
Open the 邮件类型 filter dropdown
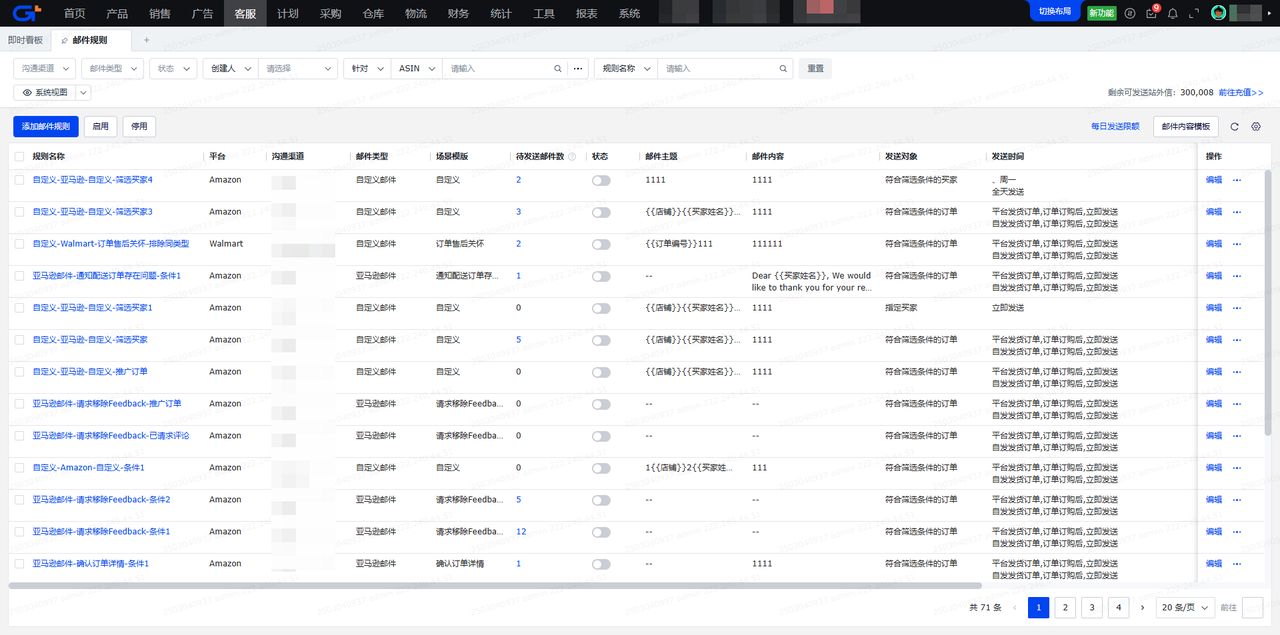(x=112, y=69)
